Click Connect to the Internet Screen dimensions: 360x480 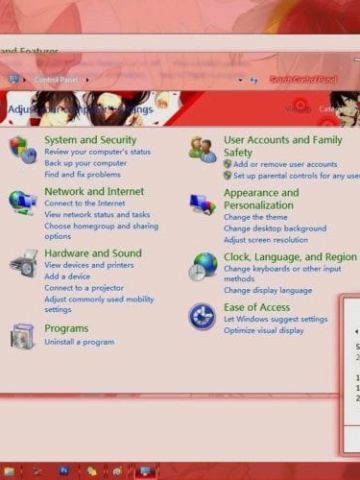85,203
